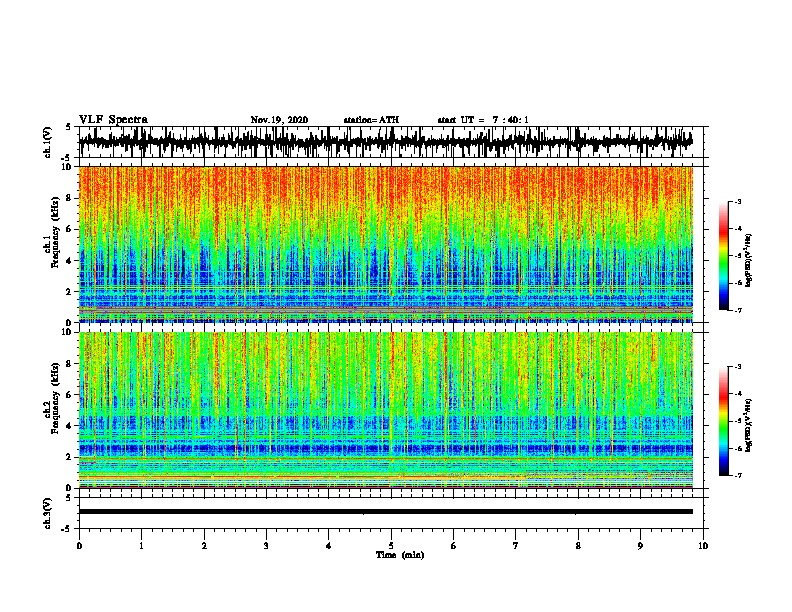Click the "ch.3(V)" axis label

tap(48, 514)
